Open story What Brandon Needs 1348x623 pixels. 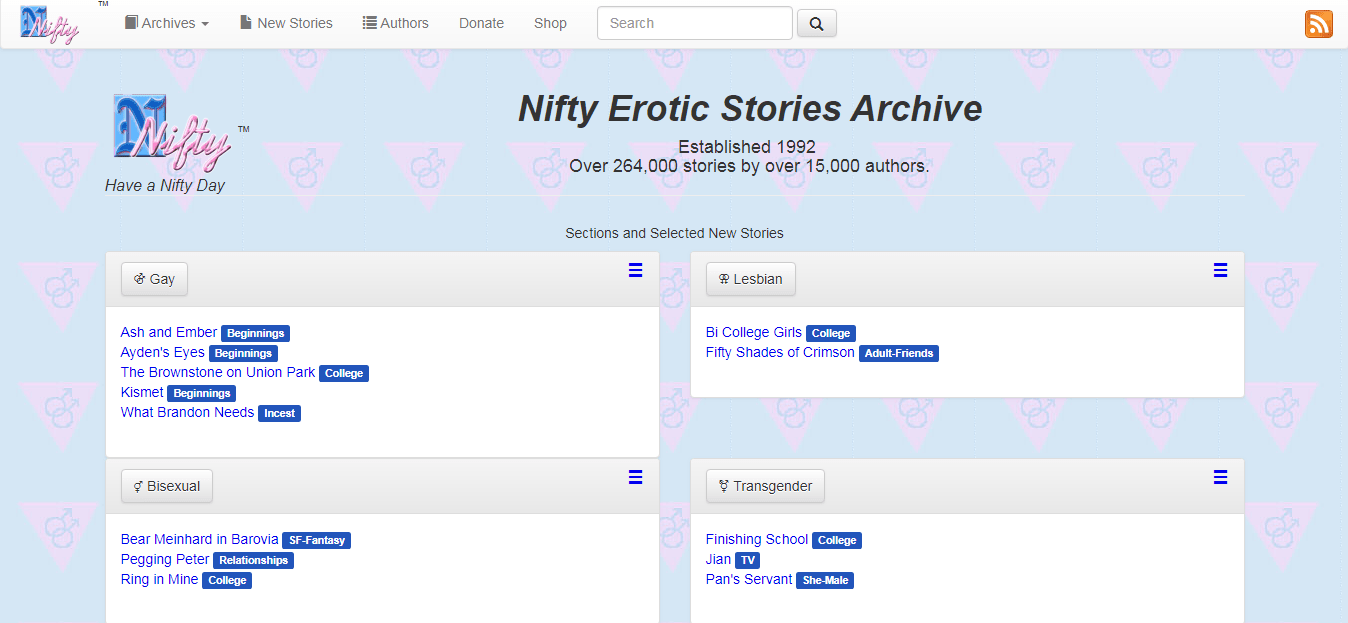tap(187, 412)
